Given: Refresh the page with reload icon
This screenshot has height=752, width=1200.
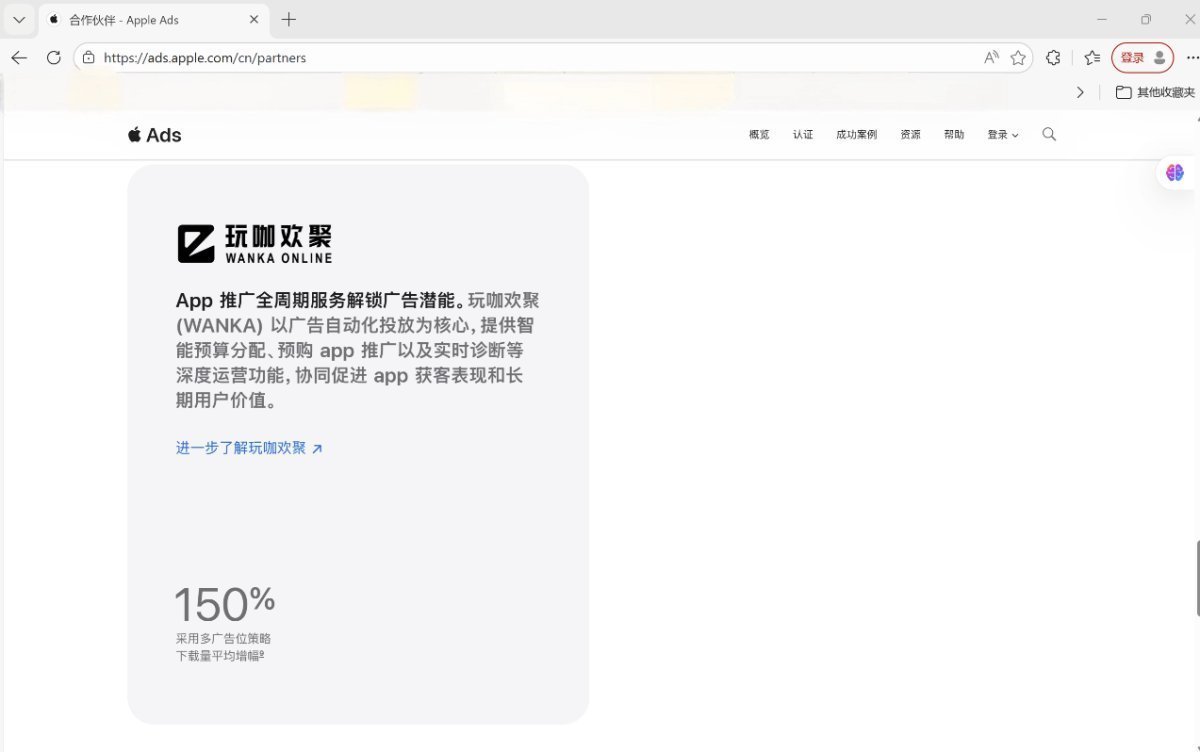Looking at the screenshot, I should (x=54, y=58).
